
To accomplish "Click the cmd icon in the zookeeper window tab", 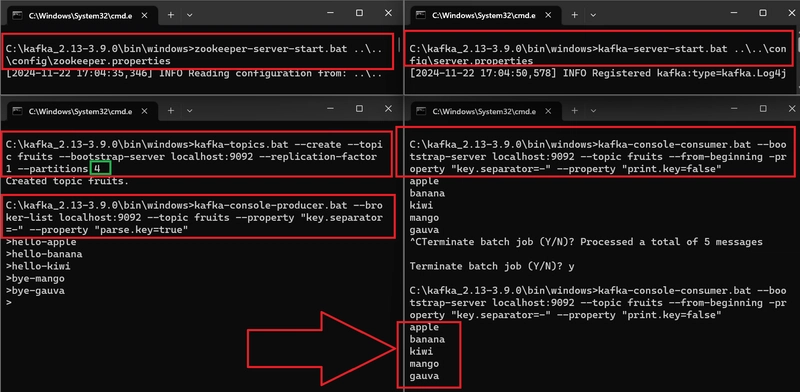I will pos(17,15).
